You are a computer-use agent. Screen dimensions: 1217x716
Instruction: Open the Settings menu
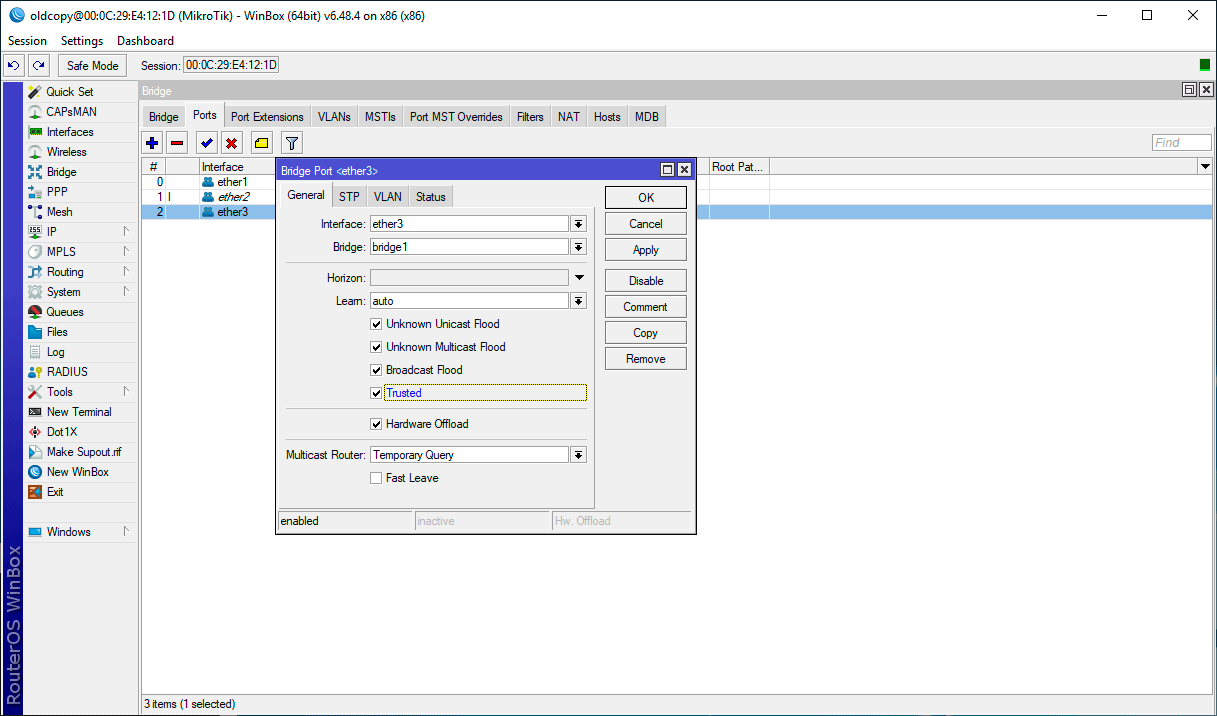pos(81,41)
